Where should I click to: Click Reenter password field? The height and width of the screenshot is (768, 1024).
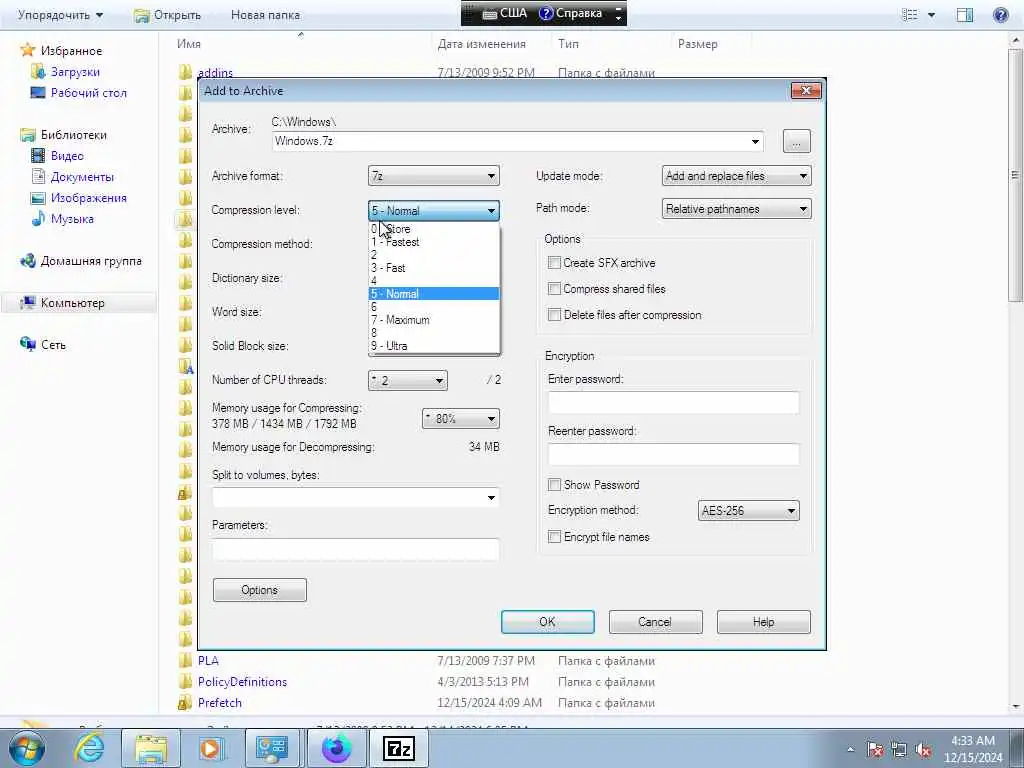pos(673,455)
